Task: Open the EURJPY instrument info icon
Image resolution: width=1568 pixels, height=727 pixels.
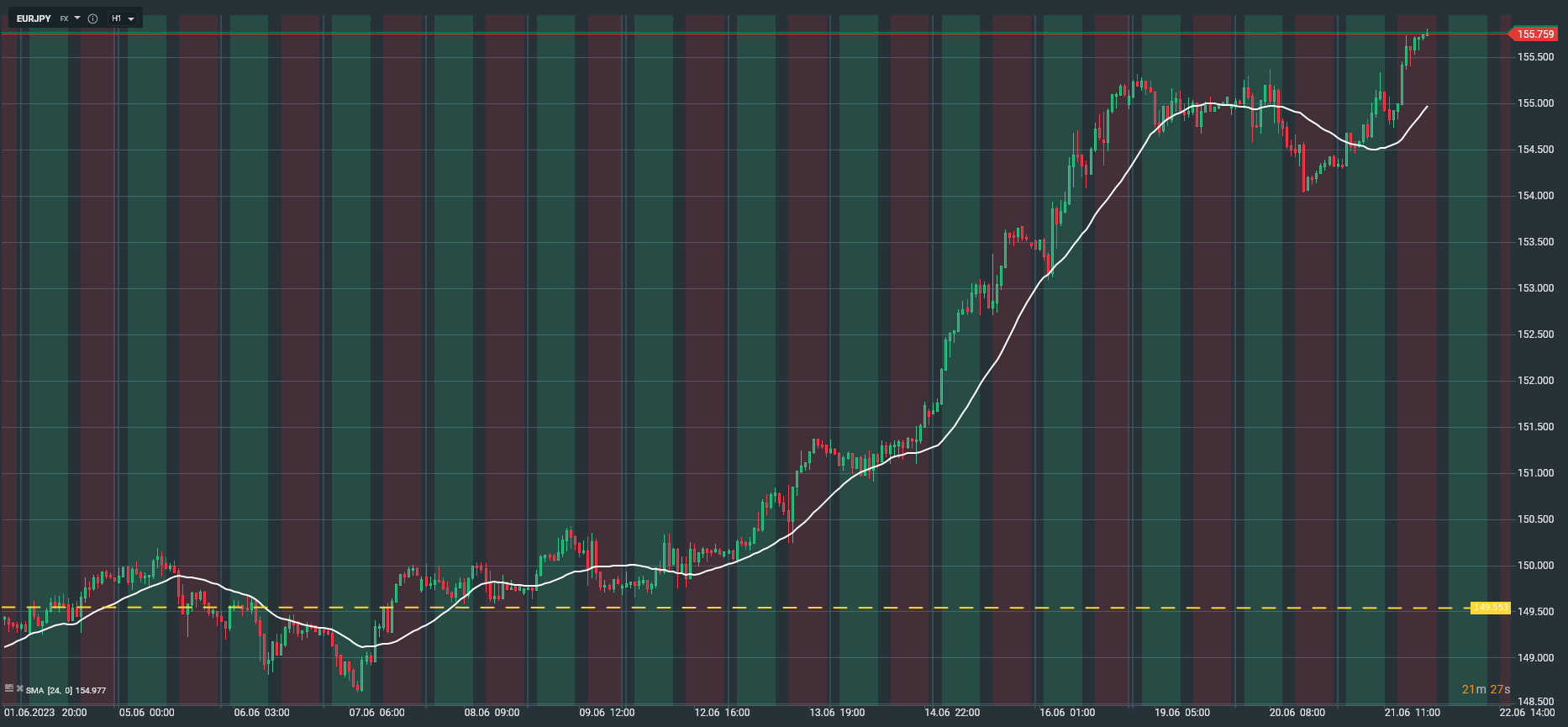Action: (x=92, y=18)
